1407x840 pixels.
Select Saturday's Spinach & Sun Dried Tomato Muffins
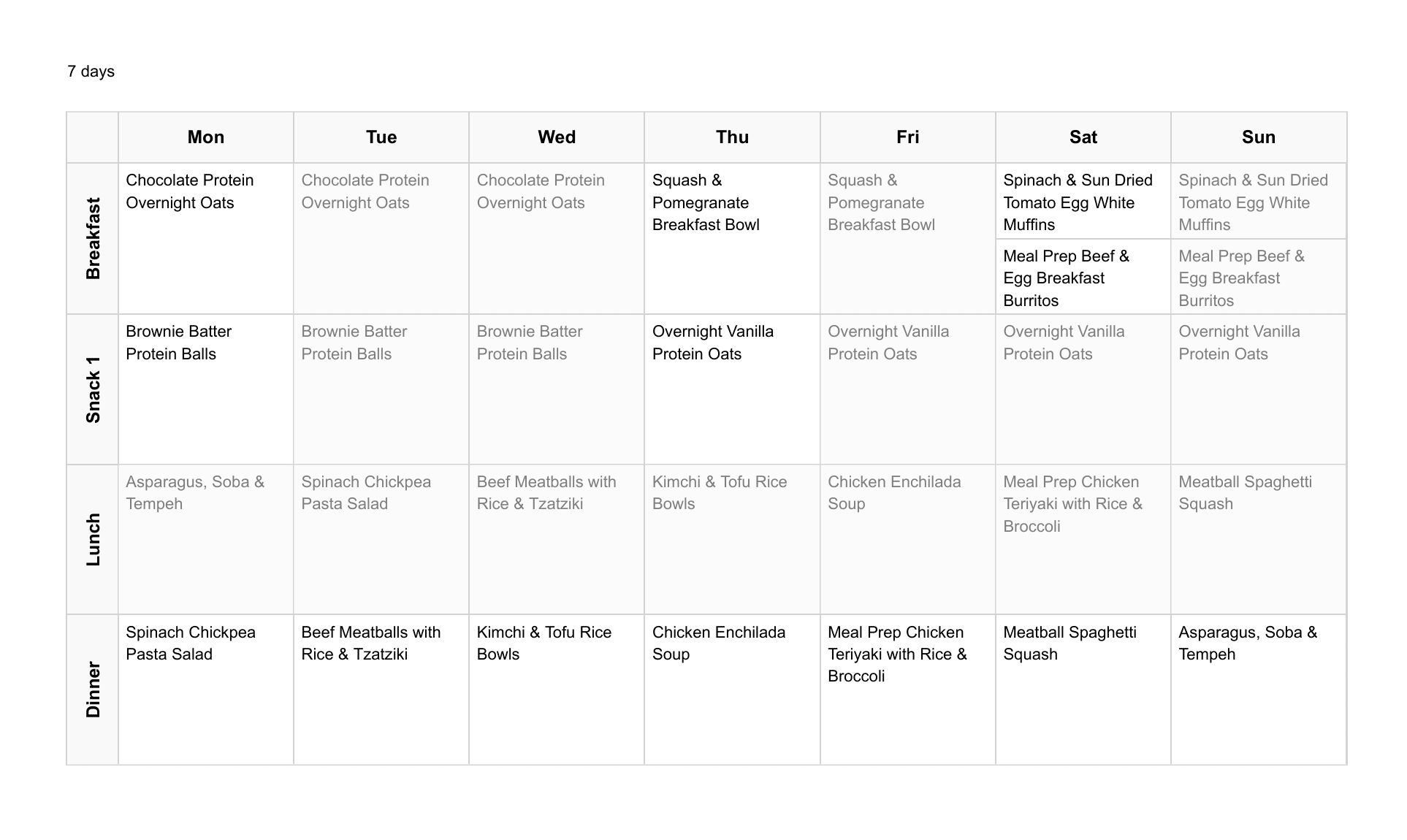click(x=1078, y=202)
